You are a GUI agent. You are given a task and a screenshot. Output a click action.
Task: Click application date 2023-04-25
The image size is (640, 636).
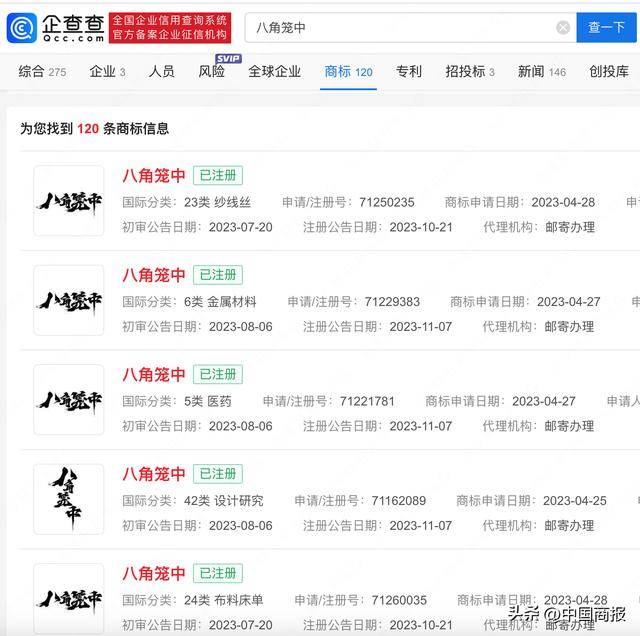(x=575, y=501)
